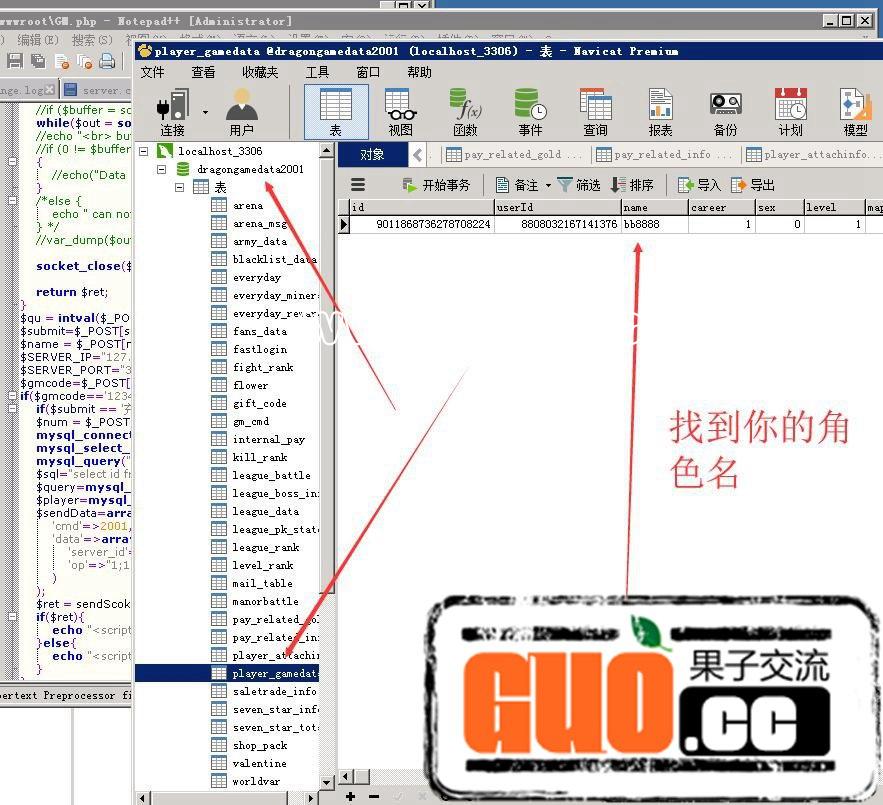Open the 备注 dropdown arrow

coord(548,186)
